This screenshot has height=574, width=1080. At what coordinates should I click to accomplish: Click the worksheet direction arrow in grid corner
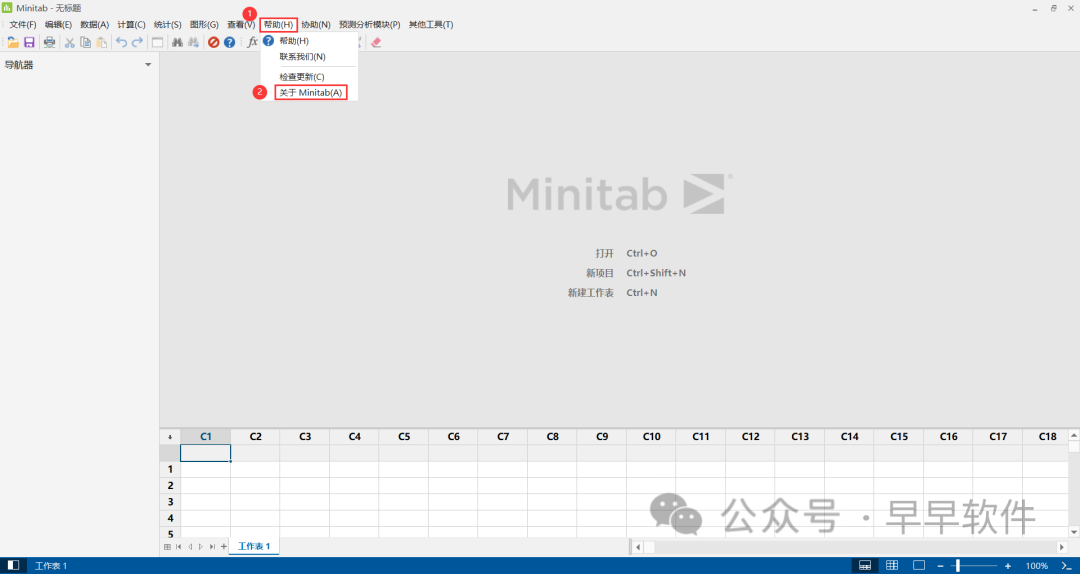point(169,437)
